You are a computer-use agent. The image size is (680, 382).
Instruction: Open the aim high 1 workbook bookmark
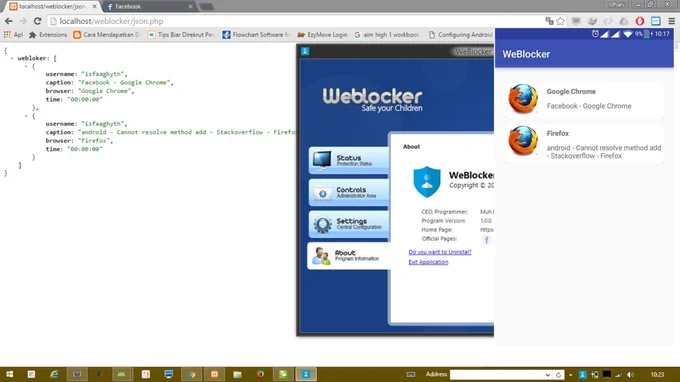(x=387, y=35)
